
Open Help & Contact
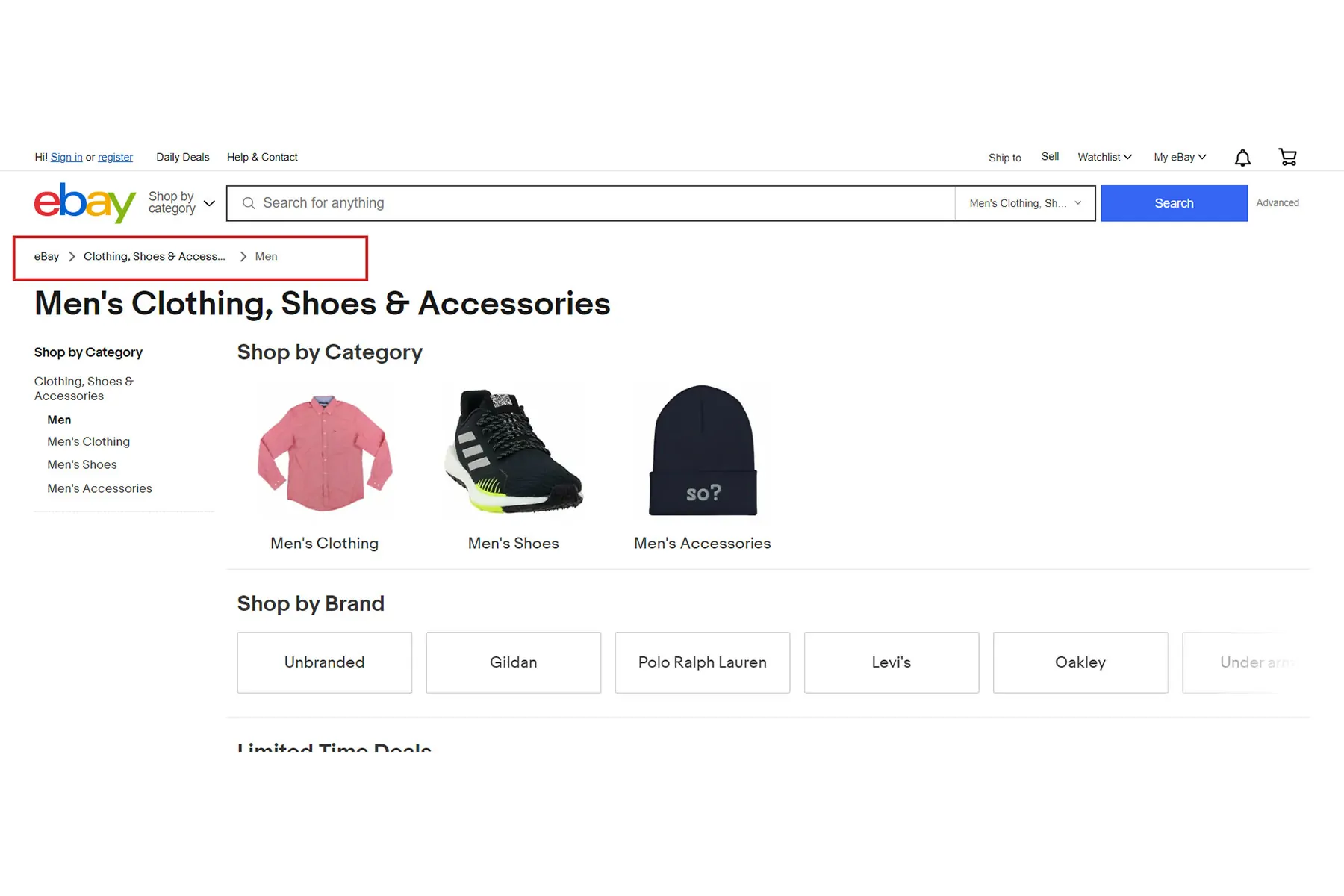click(262, 157)
